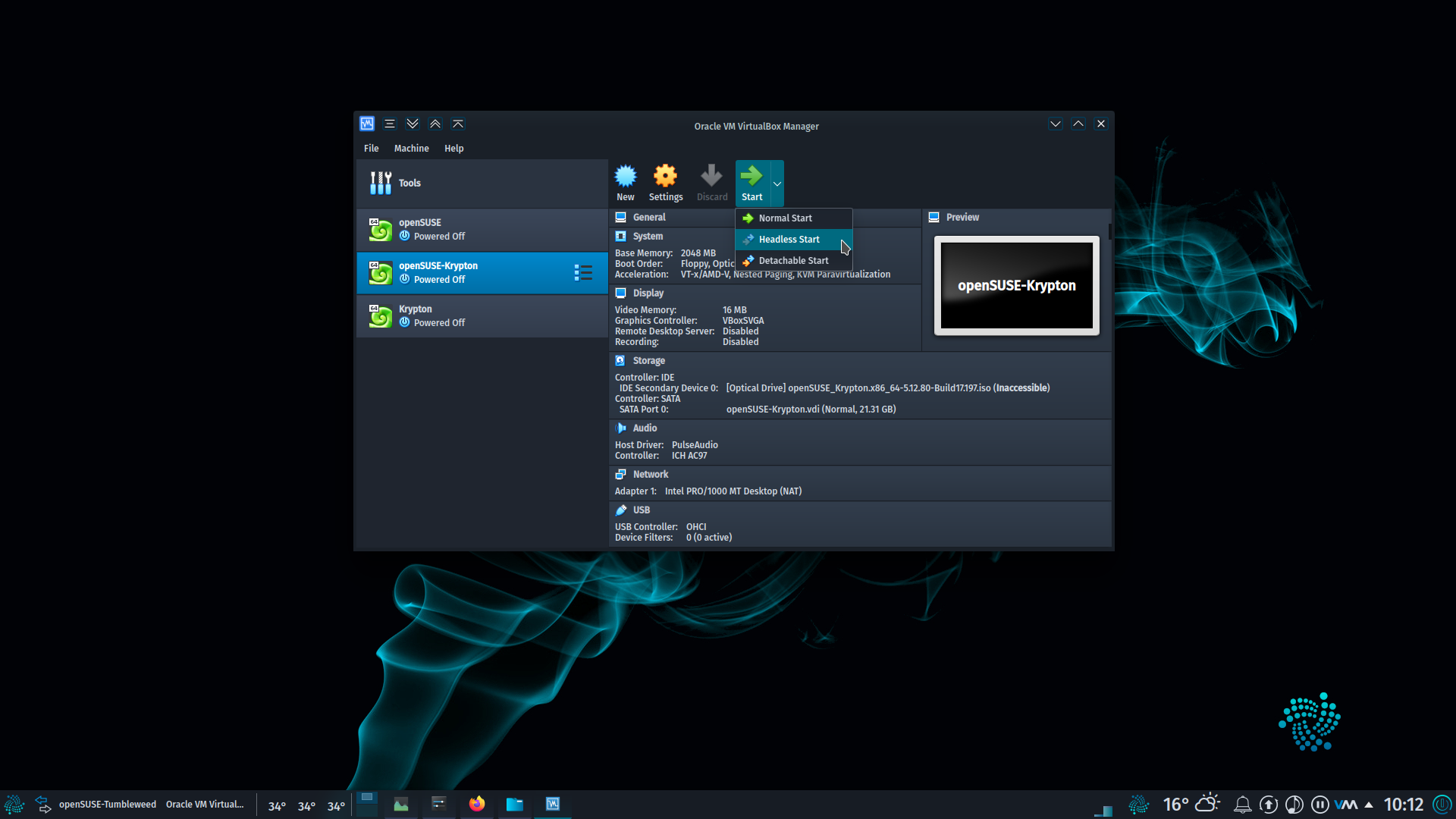Click the Preview panel monitor icon
Image resolution: width=1456 pixels, height=819 pixels.
(x=934, y=218)
